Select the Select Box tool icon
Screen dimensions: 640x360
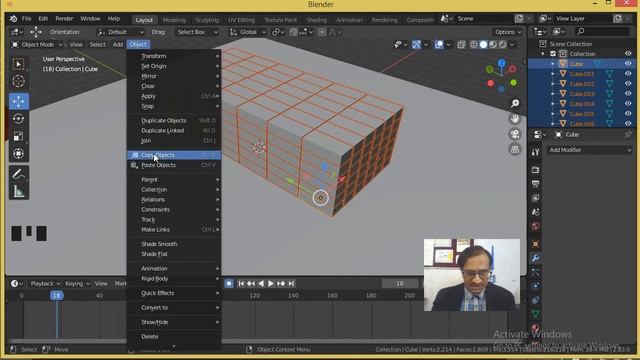tap(18, 64)
